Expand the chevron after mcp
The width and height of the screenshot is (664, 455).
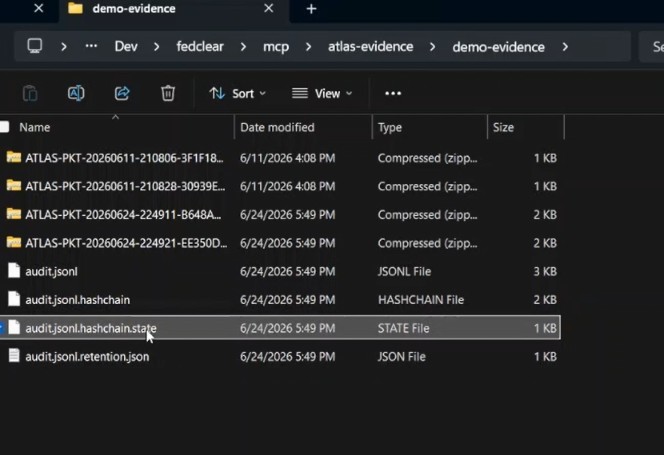pyautogui.click(x=308, y=47)
